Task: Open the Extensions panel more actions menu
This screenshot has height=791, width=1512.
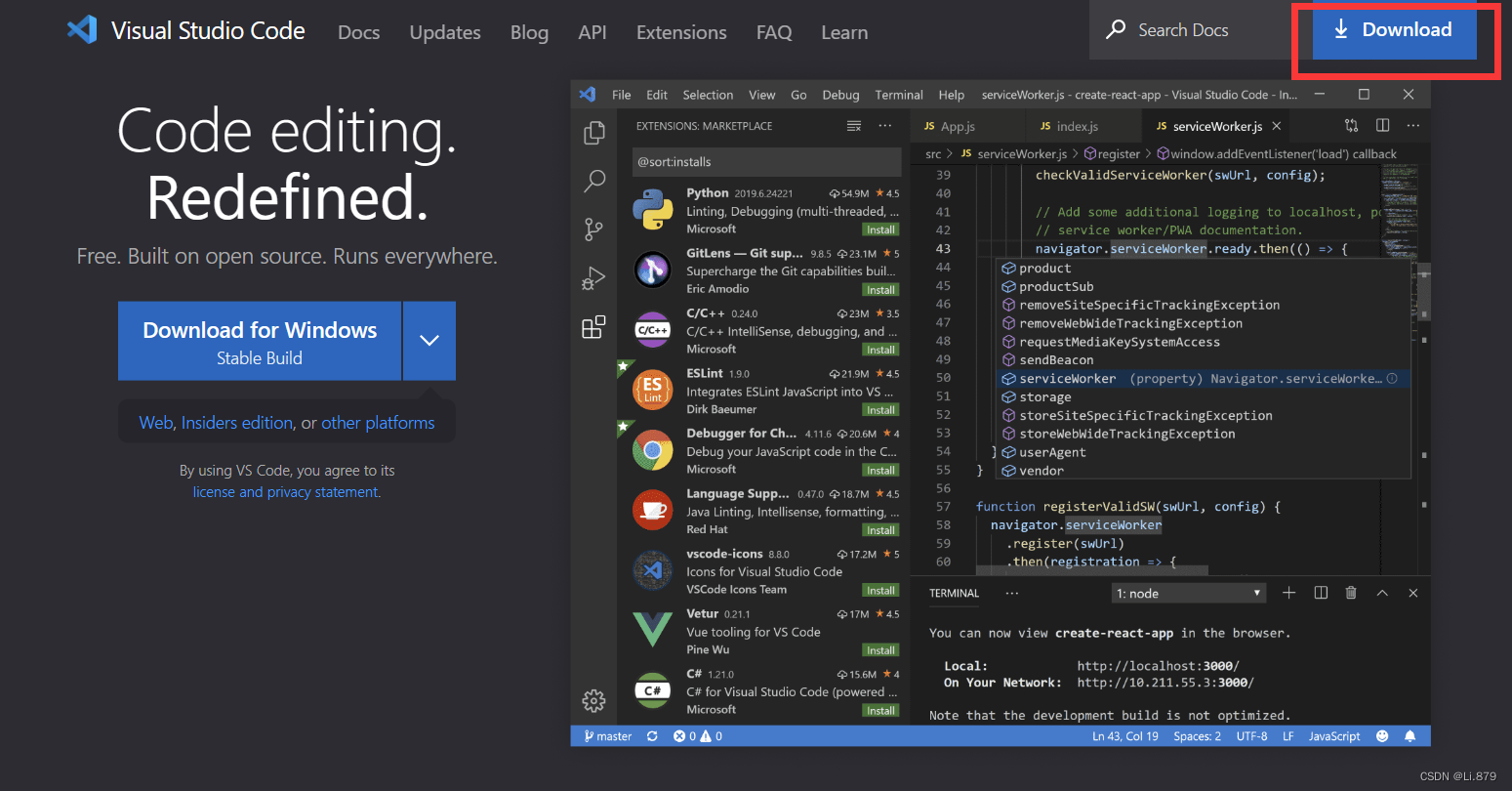Action: 885,126
